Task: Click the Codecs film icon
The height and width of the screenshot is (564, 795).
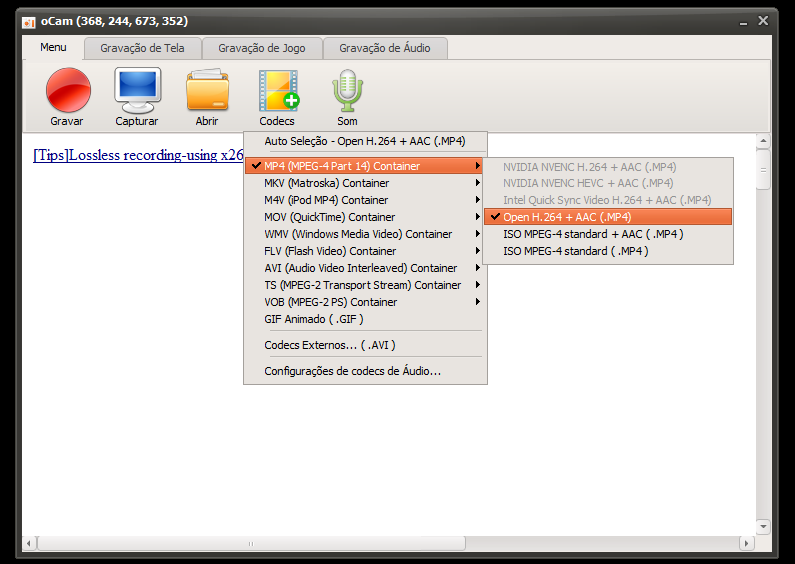Action: point(277,97)
